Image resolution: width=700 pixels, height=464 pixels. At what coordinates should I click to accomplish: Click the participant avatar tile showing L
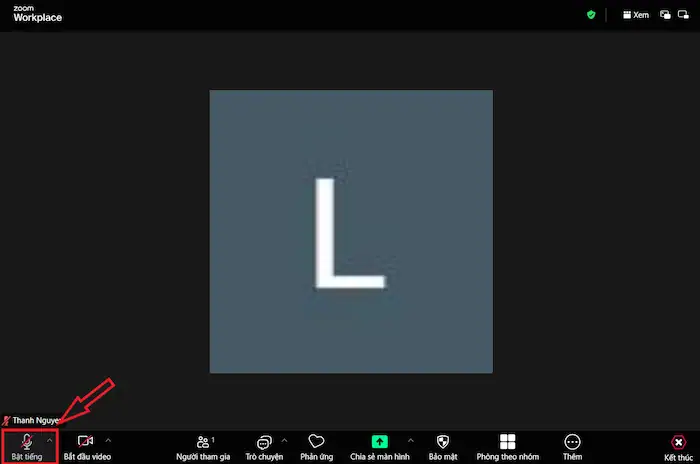pyautogui.click(x=351, y=231)
